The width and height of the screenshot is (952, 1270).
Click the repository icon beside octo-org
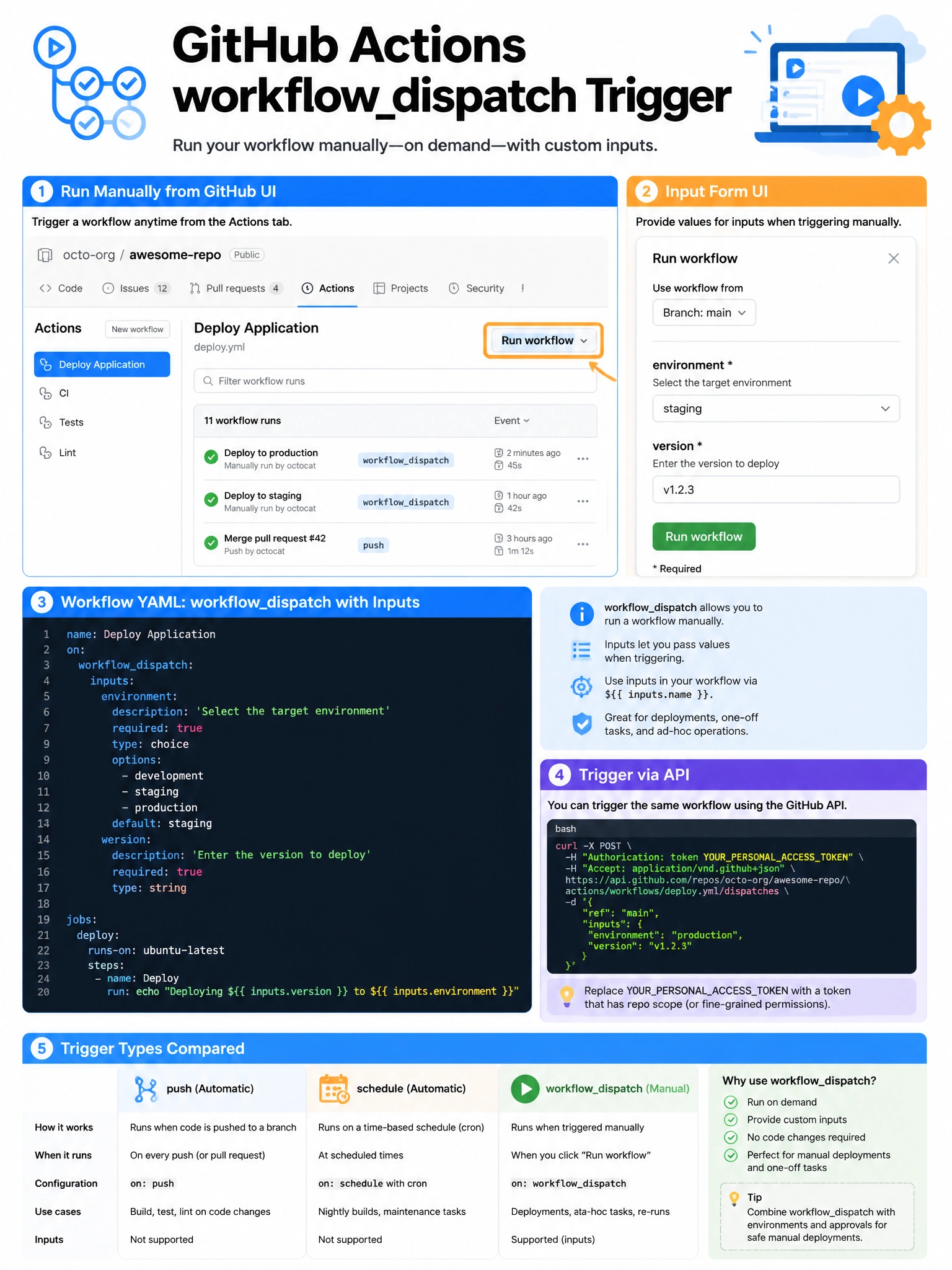(45, 255)
